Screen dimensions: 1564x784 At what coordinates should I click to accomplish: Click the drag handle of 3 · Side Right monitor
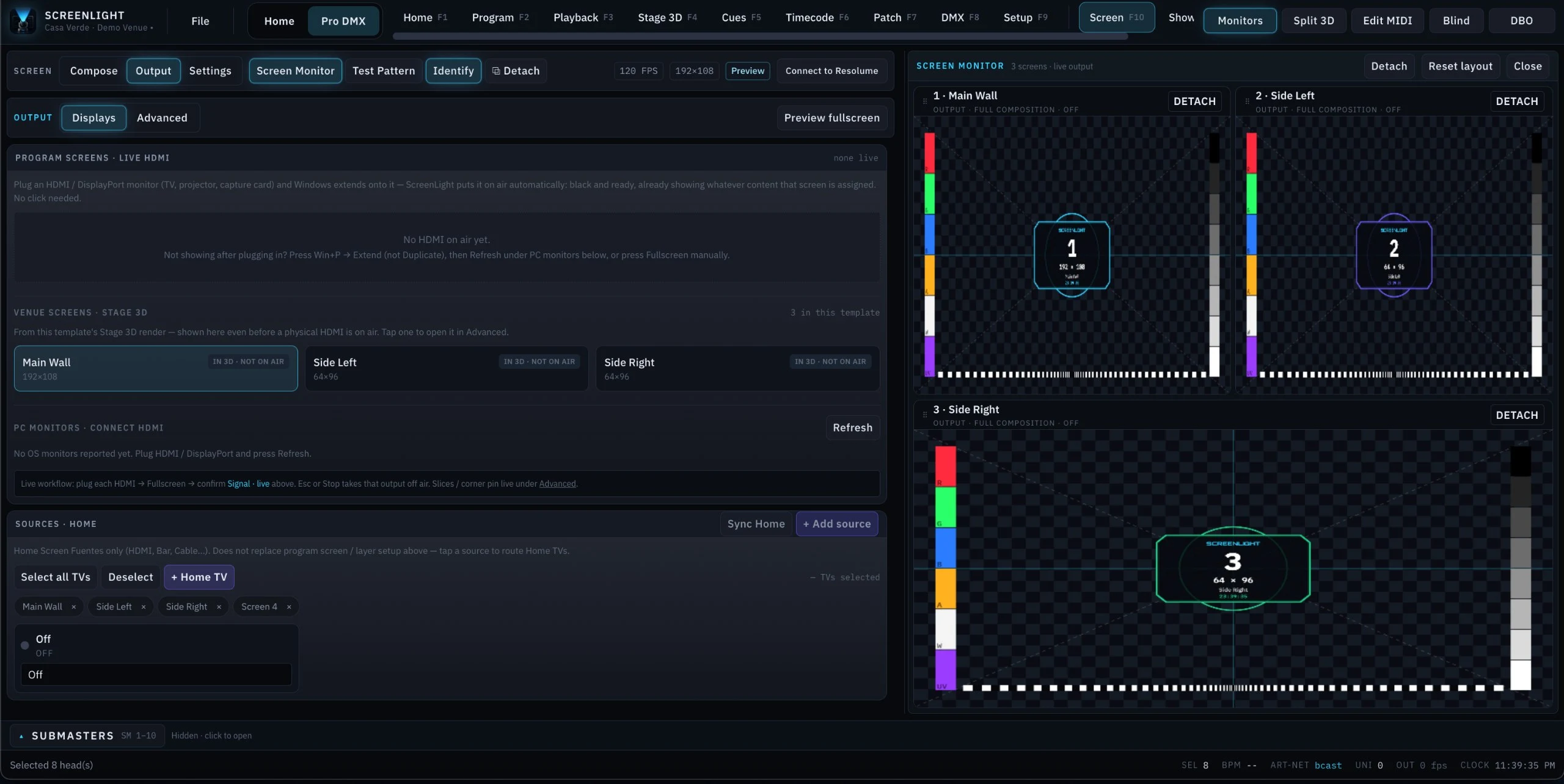925,415
